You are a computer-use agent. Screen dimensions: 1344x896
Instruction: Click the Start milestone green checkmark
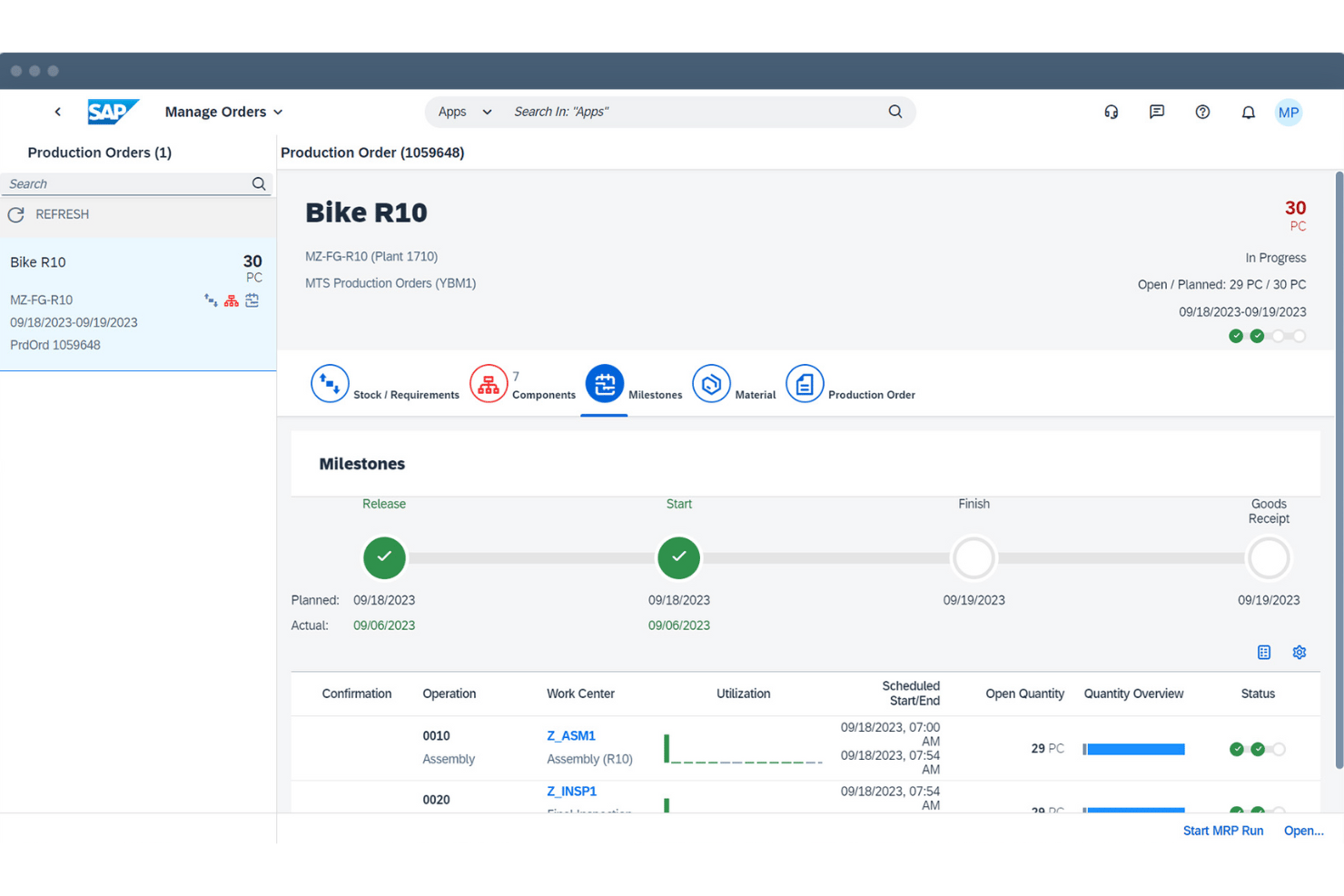coord(678,557)
